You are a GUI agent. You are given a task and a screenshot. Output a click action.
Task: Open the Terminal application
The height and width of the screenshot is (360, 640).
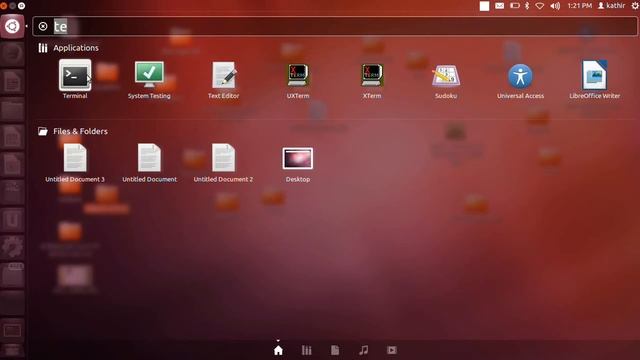(75, 80)
